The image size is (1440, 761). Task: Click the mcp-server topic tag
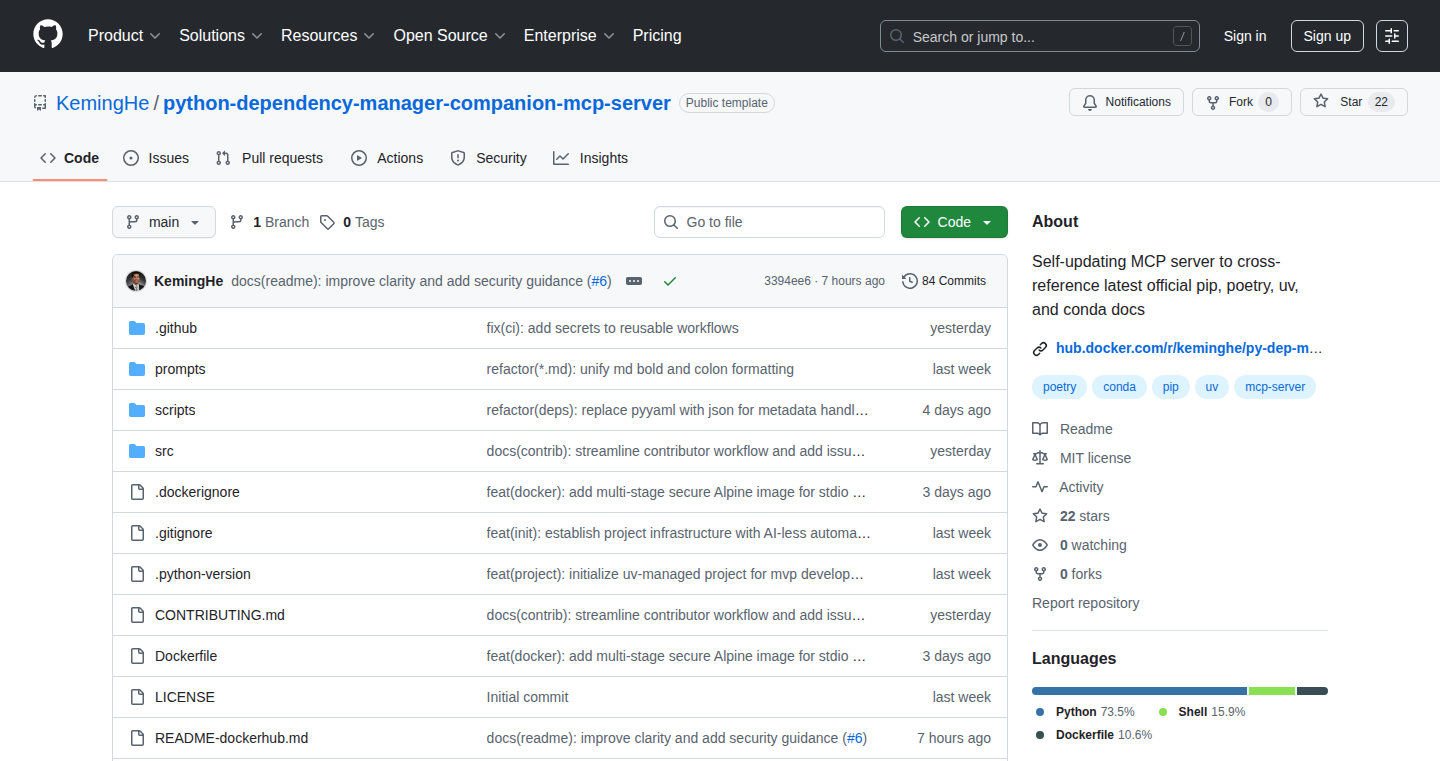[1275, 387]
